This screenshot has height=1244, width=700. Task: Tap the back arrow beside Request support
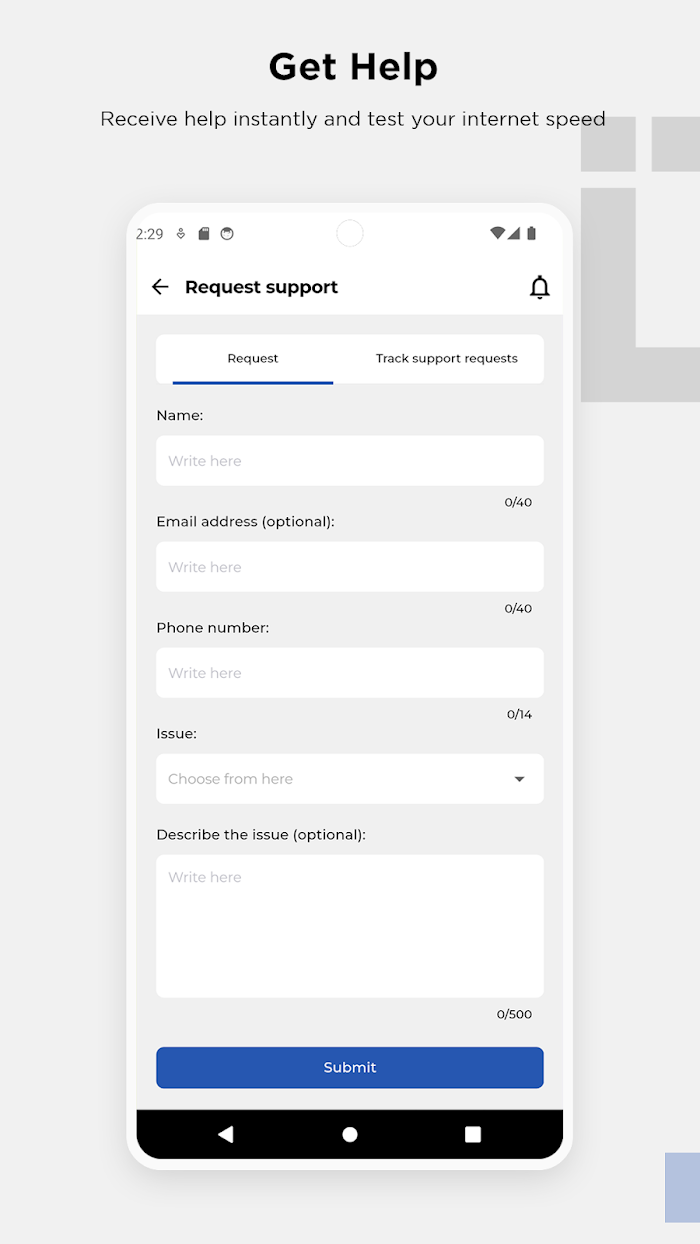160,287
